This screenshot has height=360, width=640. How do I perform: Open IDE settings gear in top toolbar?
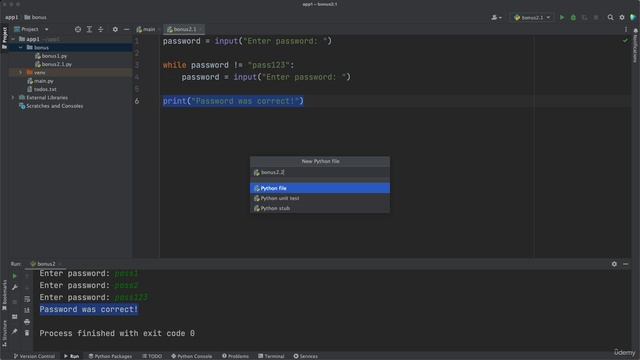point(622,18)
